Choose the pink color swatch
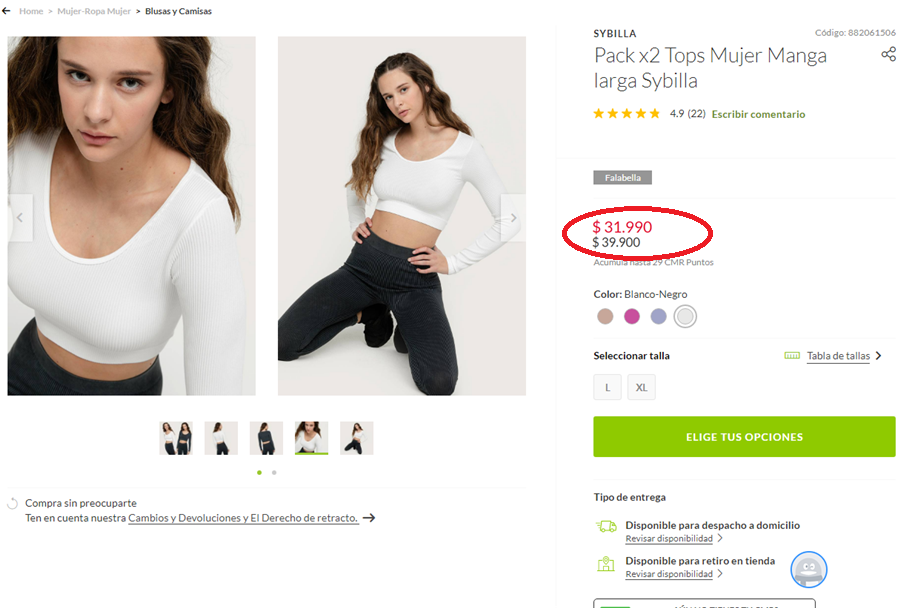Image resolution: width=900 pixels, height=608 pixels. pyautogui.click(x=632, y=317)
